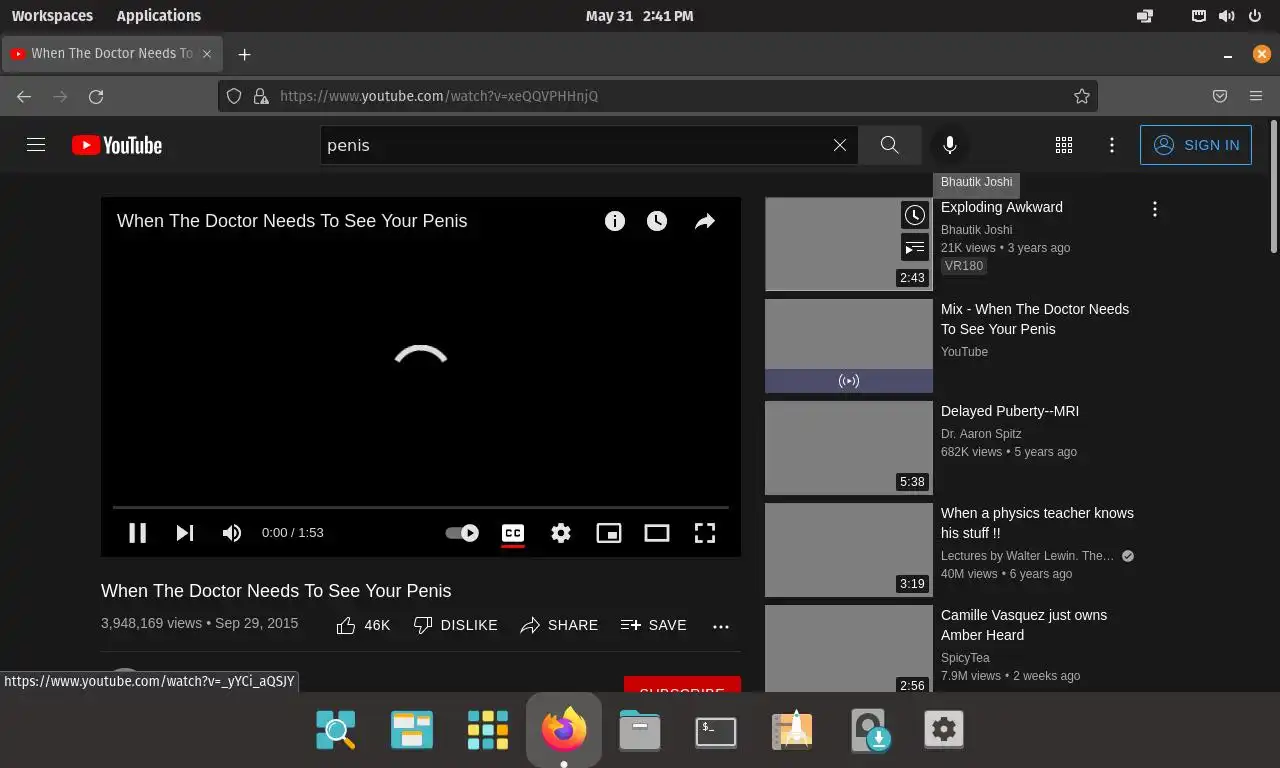Pause the video

click(138, 533)
